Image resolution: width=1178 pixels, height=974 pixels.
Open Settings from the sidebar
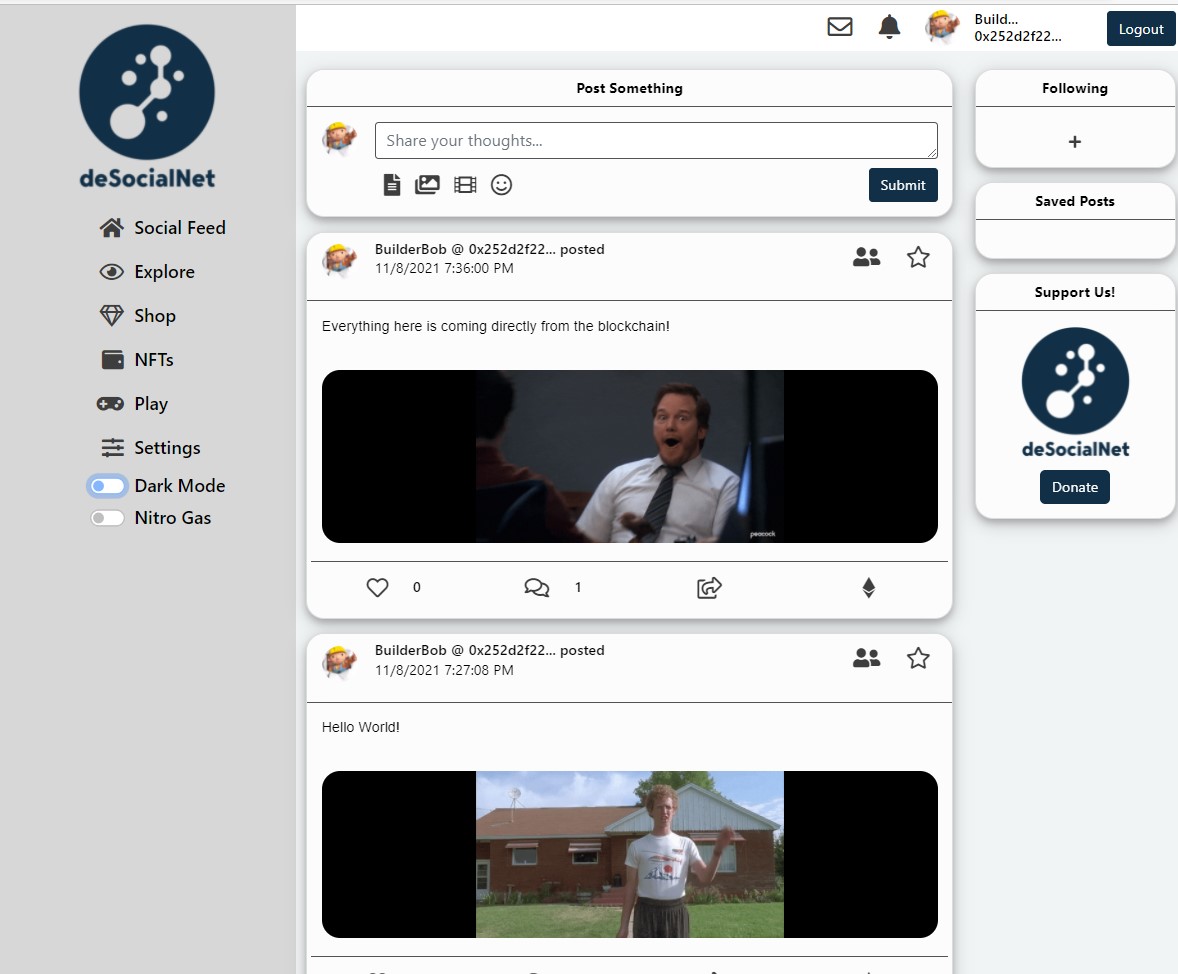150,448
